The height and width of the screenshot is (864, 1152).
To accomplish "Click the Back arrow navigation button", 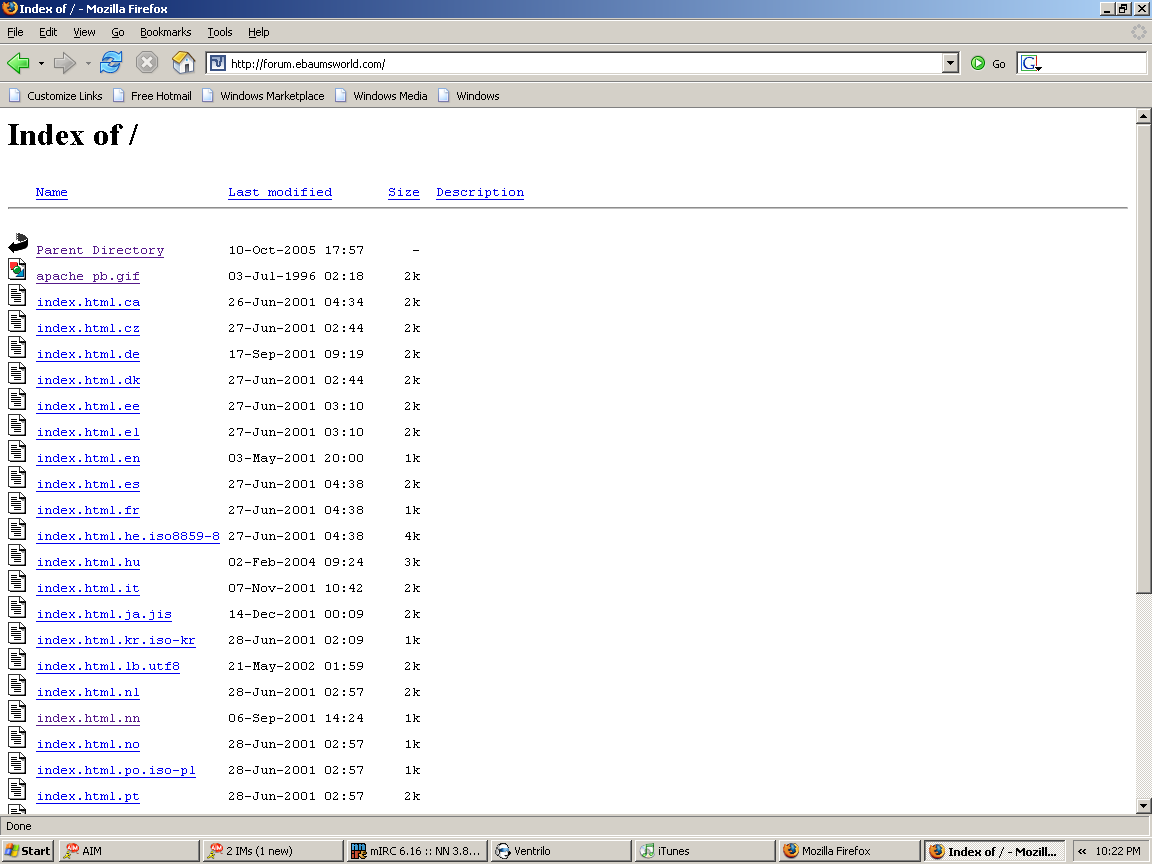I will (x=19, y=63).
